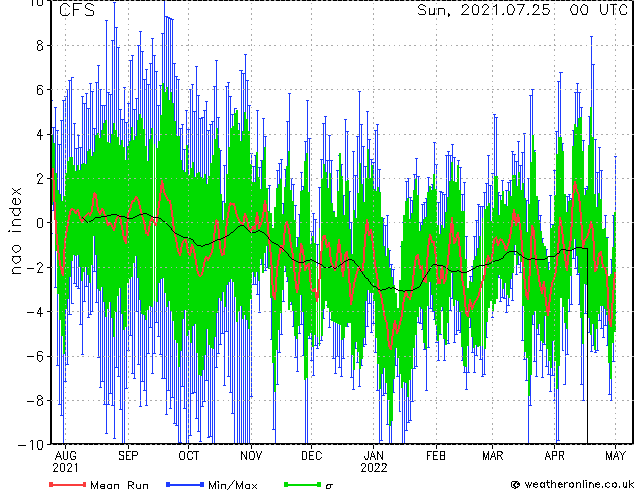
Task: Click the DEC month label
Action: [x=312, y=456]
